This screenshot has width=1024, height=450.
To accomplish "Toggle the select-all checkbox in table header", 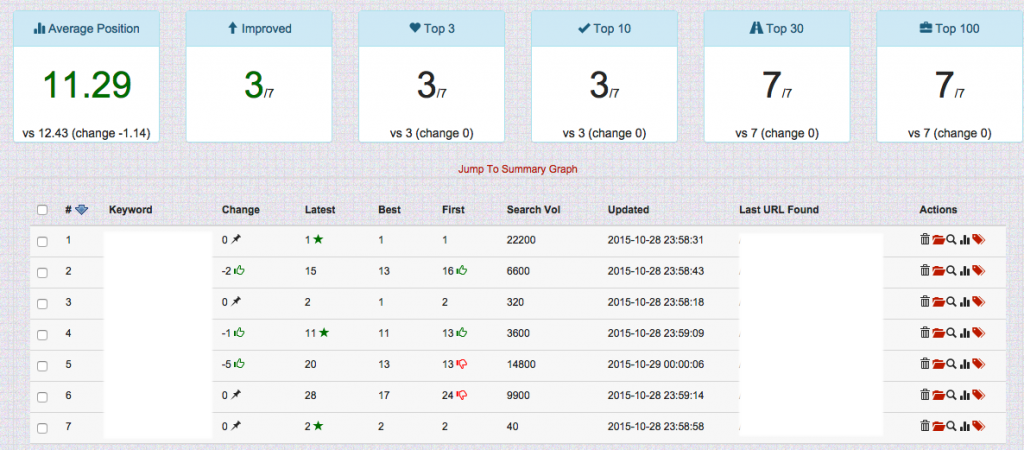I will 42,210.
